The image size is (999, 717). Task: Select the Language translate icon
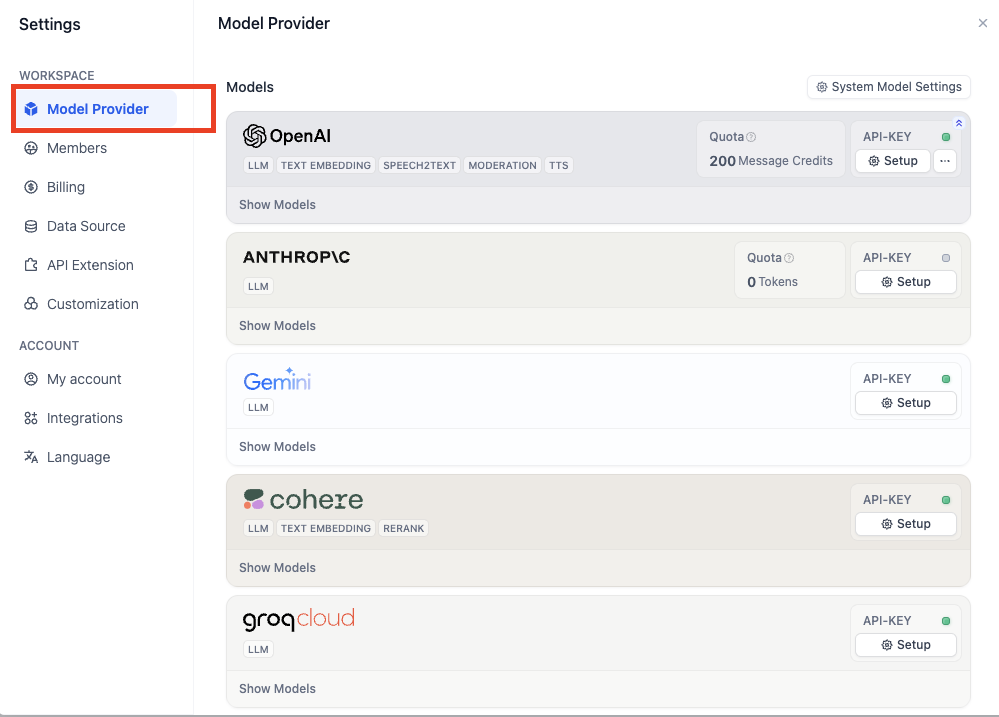pyautogui.click(x=31, y=457)
